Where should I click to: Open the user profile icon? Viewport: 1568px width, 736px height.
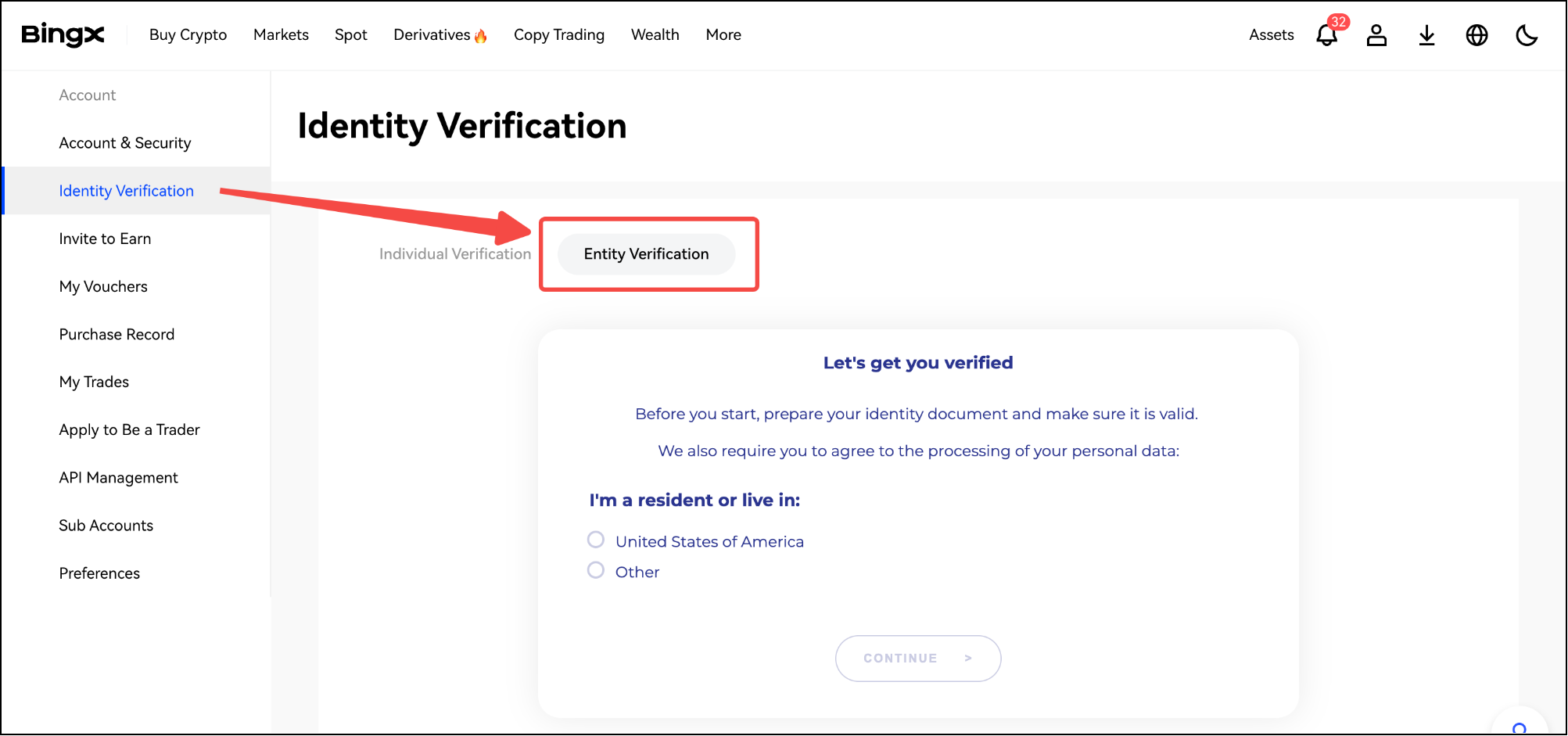(1376, 35)
